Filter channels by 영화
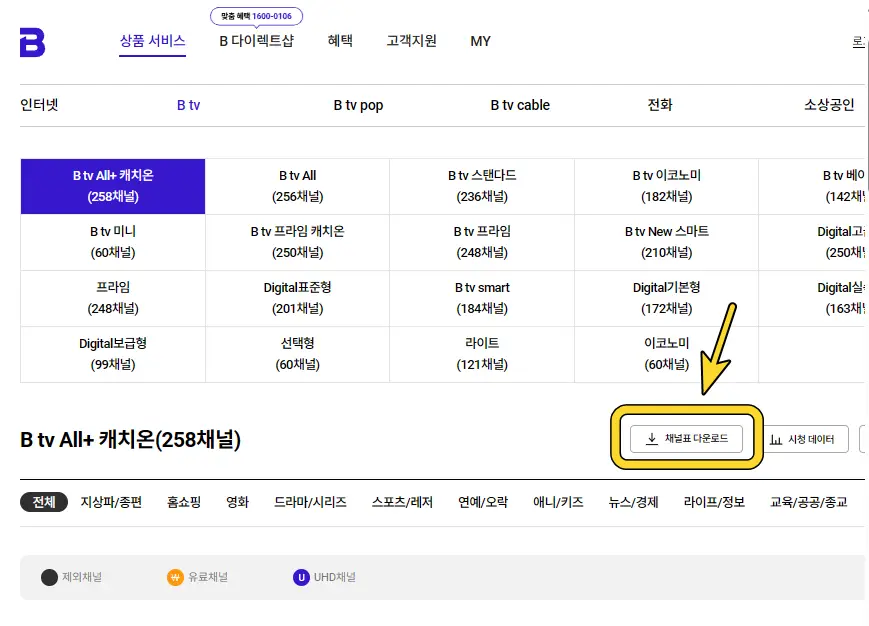This screenshot has width=869, height=626. pyautogui.click(x=238, y=502)
